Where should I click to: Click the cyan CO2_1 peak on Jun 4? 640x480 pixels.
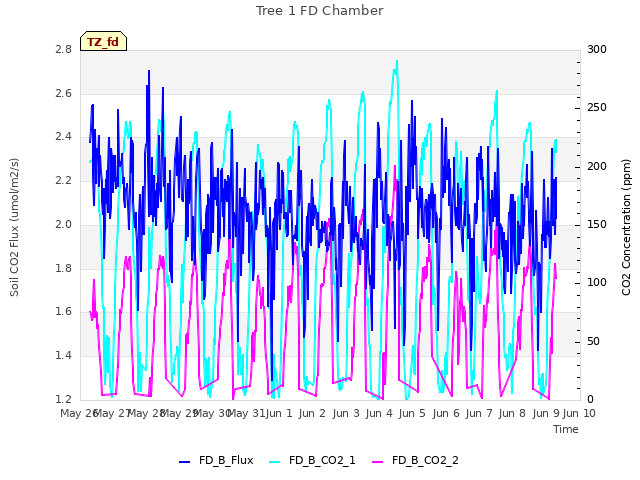pos(397,61)
